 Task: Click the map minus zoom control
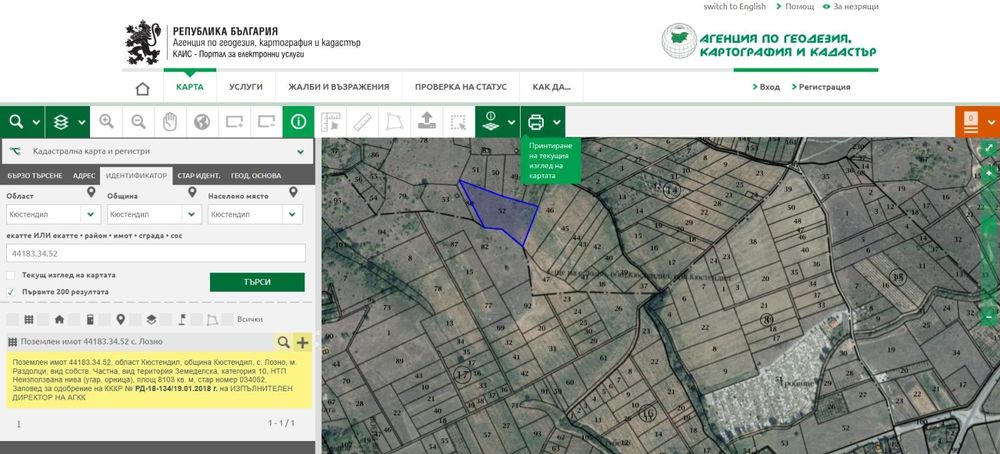tap(989, 316)
